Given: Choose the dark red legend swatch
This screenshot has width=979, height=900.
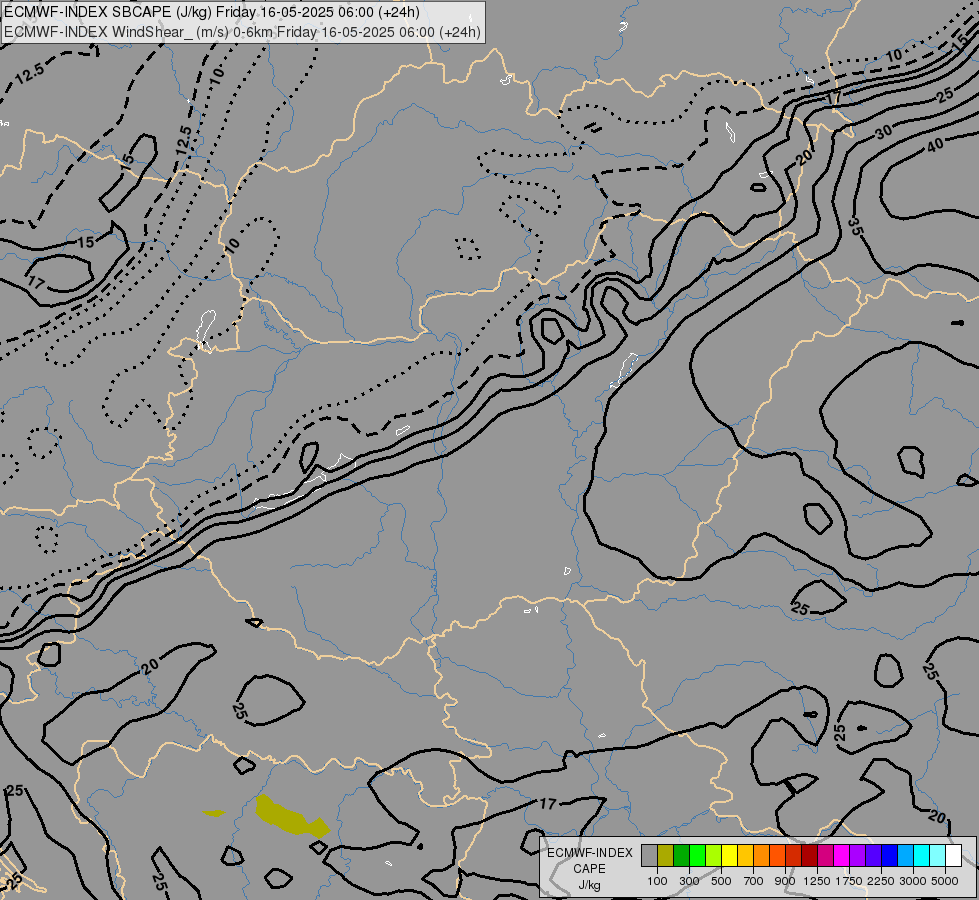Looking at the screenshot, I should [x=809, y=855].
